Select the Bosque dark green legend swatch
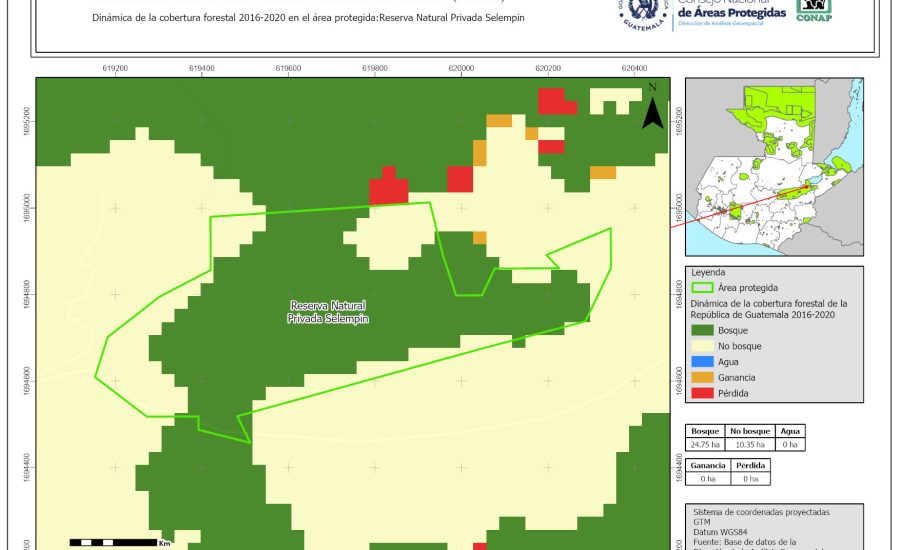The height and width of the screenshot is (550, 900). coord(702,330)
